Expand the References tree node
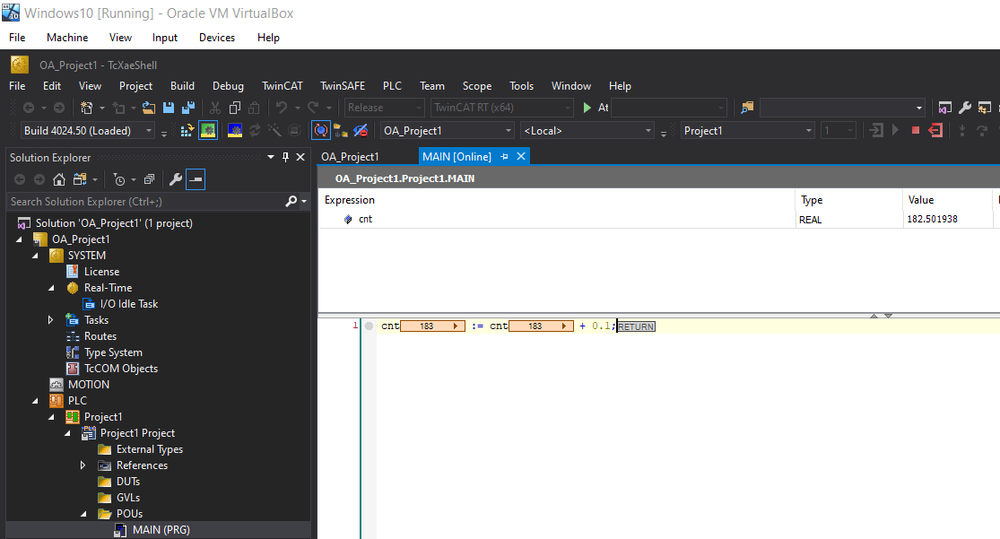This screenshot has height=539, width=1000. (82, 466)
